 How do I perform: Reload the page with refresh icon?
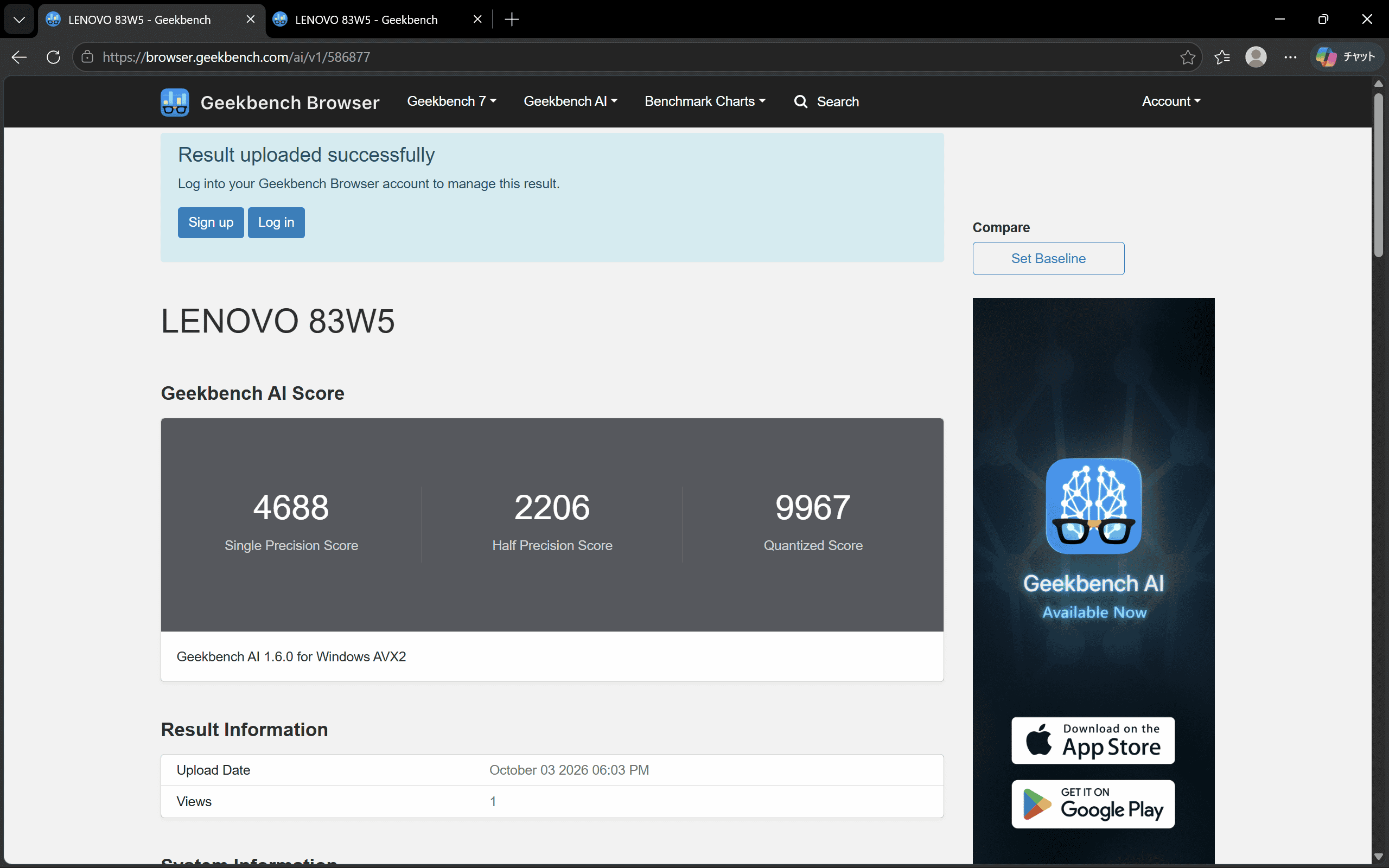tap(53, 57)
